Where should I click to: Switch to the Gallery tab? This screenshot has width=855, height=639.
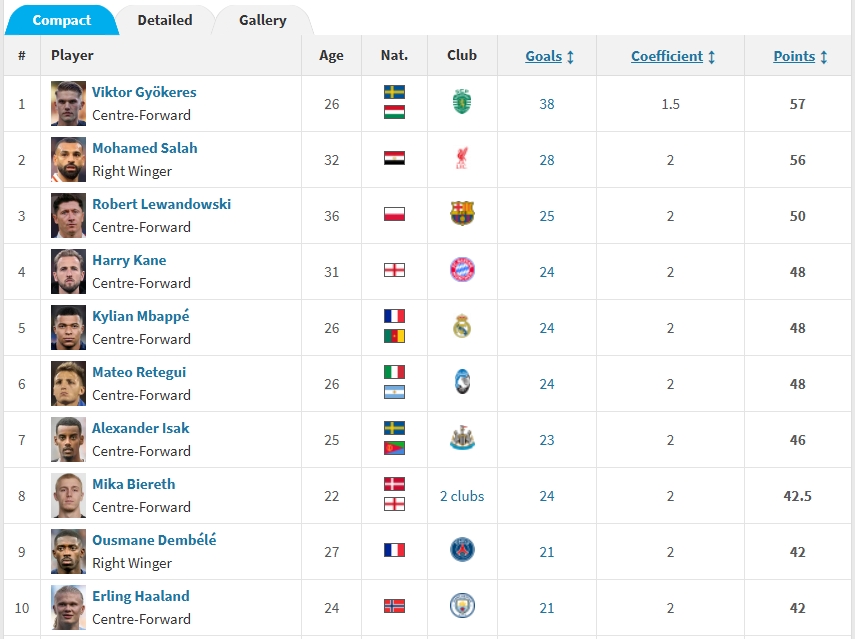tap(262, 20)
